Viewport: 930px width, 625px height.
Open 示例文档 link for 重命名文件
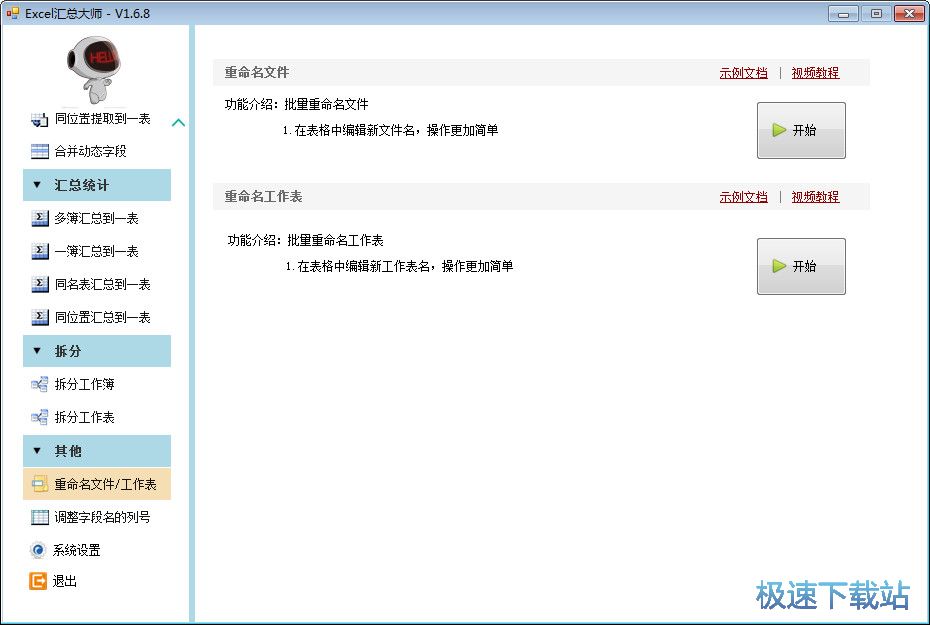point(743,73)
